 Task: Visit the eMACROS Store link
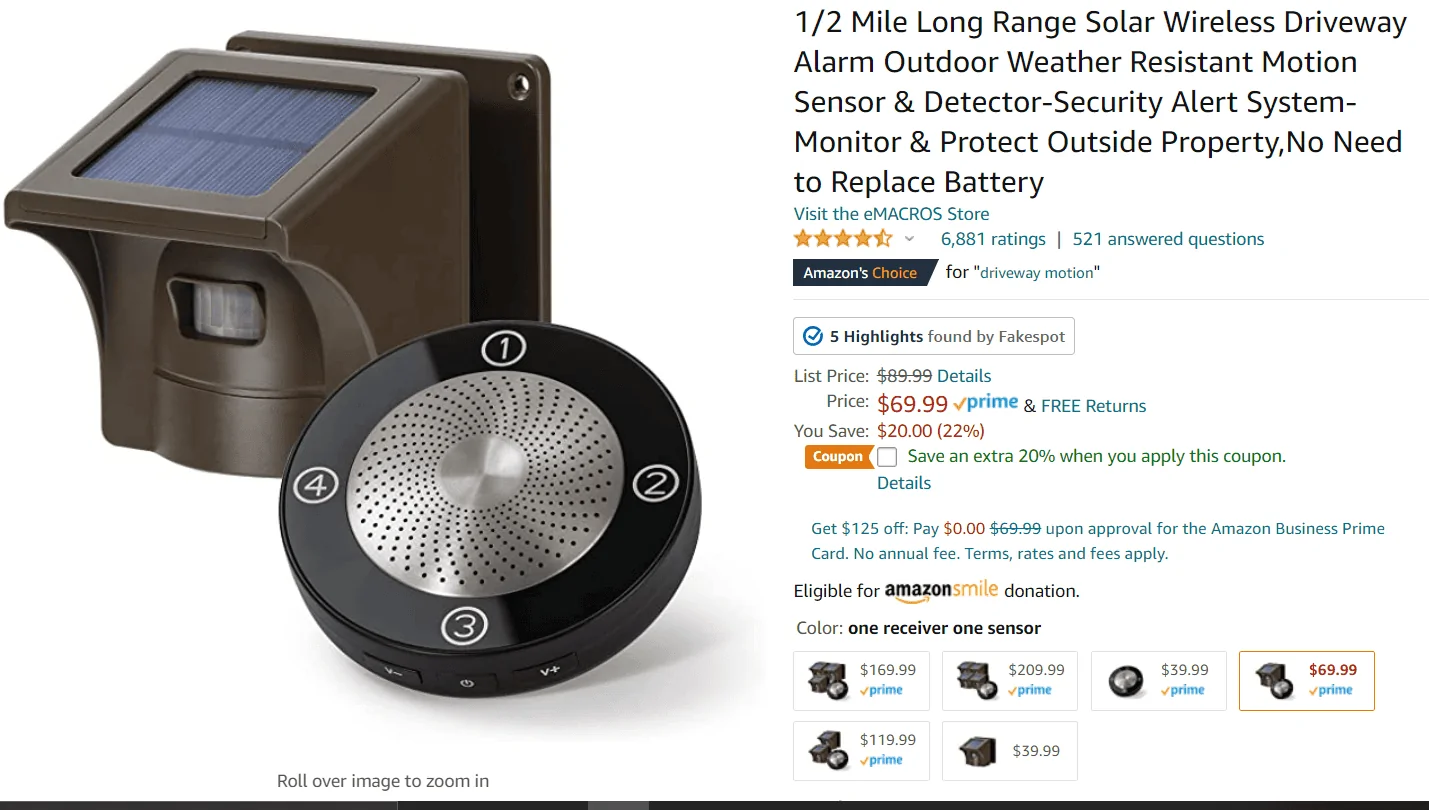(x=891, y=214)
